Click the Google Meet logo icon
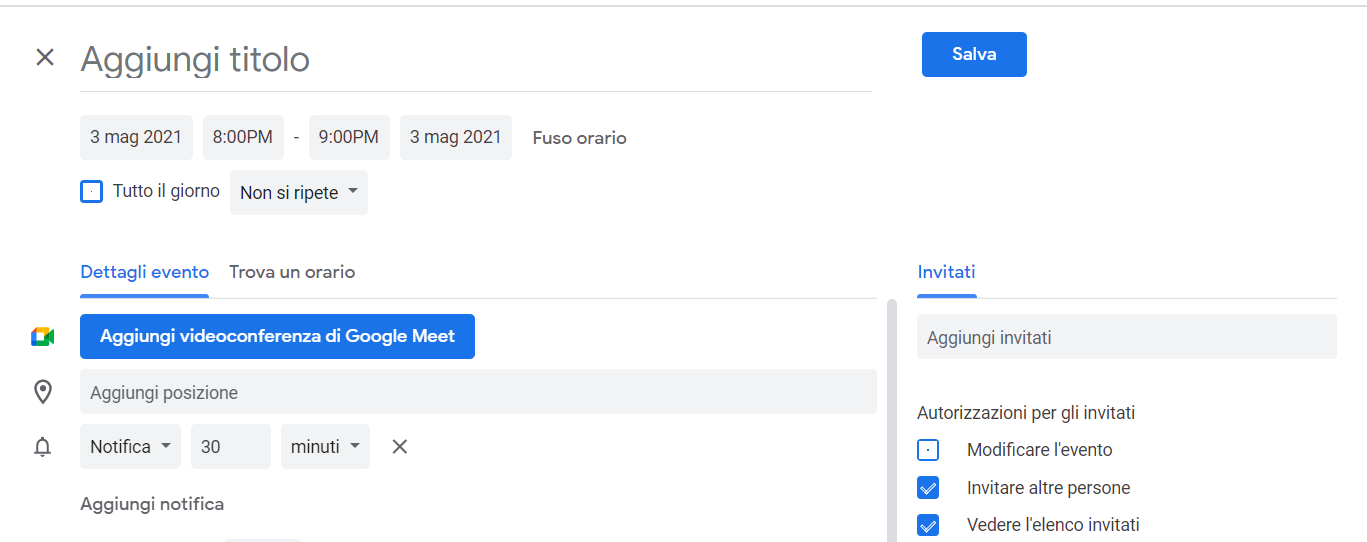 click(x=42, y=337)
